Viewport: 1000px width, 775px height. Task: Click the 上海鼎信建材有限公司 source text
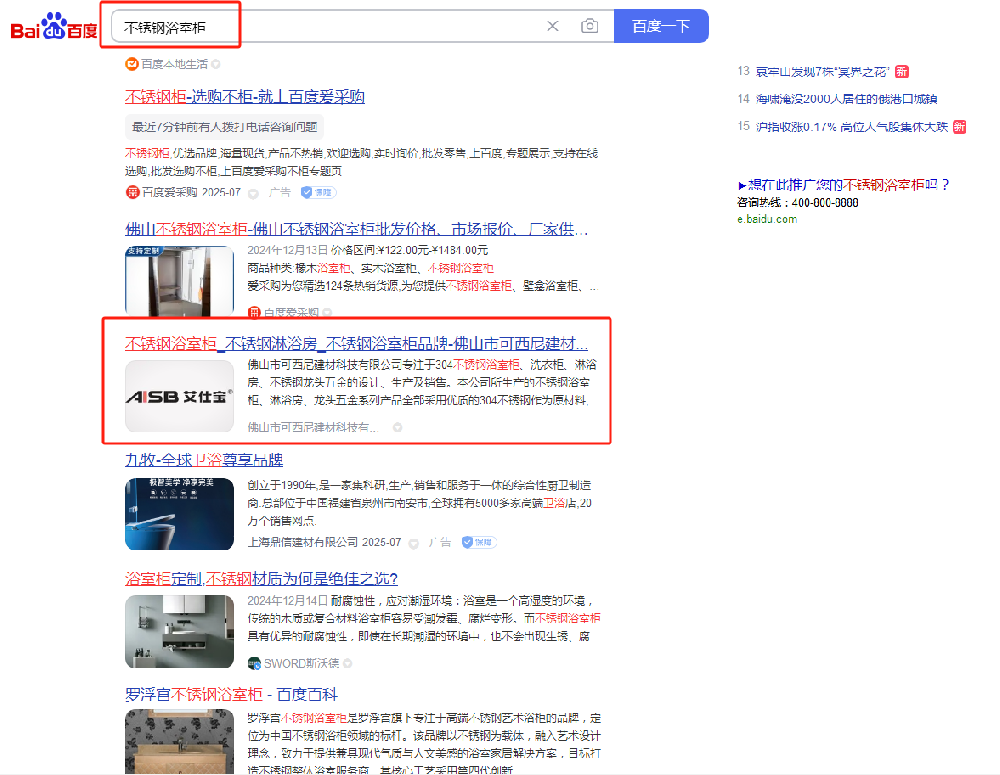(x=302, y=542)
